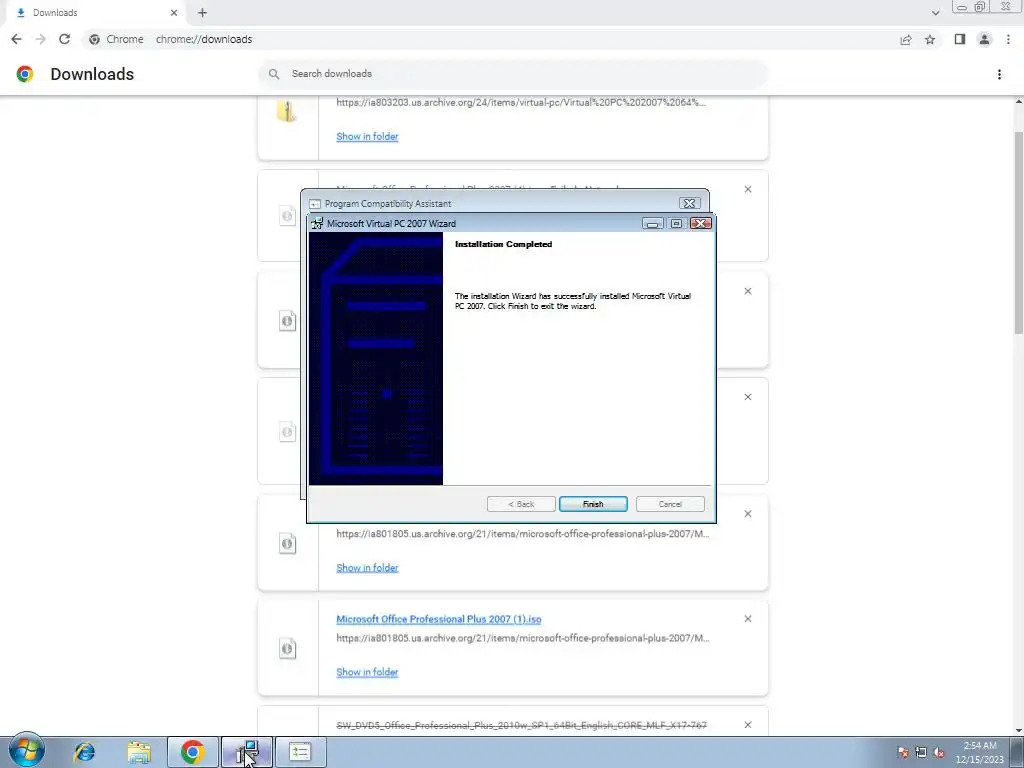Open Windows Start menu
The image size is (1024, 768).
[27, 750]
